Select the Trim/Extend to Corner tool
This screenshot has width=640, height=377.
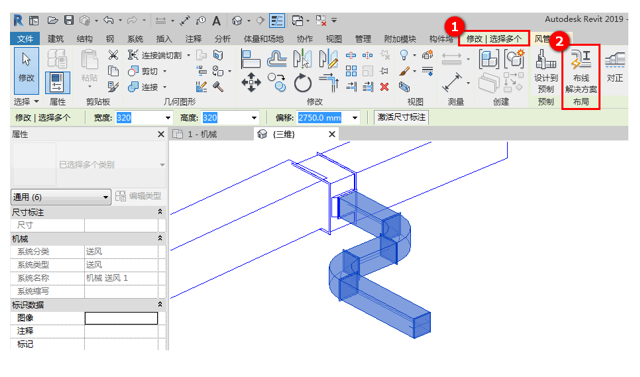click(329, 82)
